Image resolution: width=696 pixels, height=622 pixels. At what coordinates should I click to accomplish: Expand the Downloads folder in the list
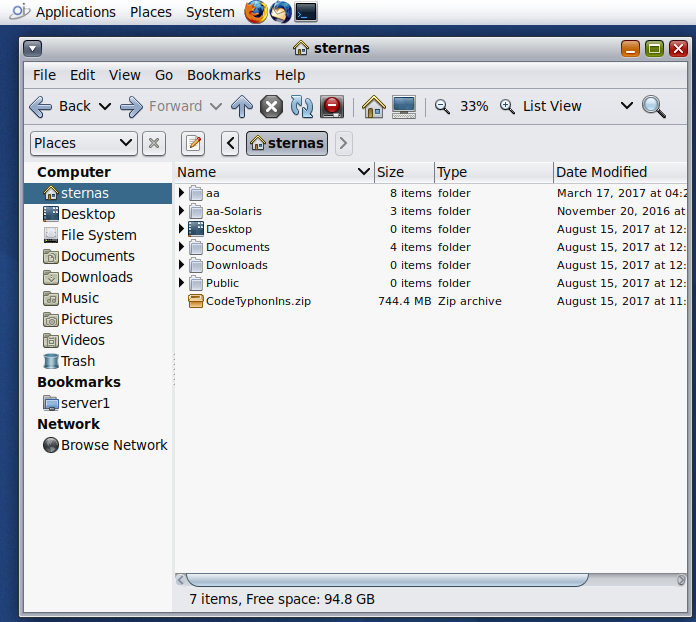[x=181, y=265]
